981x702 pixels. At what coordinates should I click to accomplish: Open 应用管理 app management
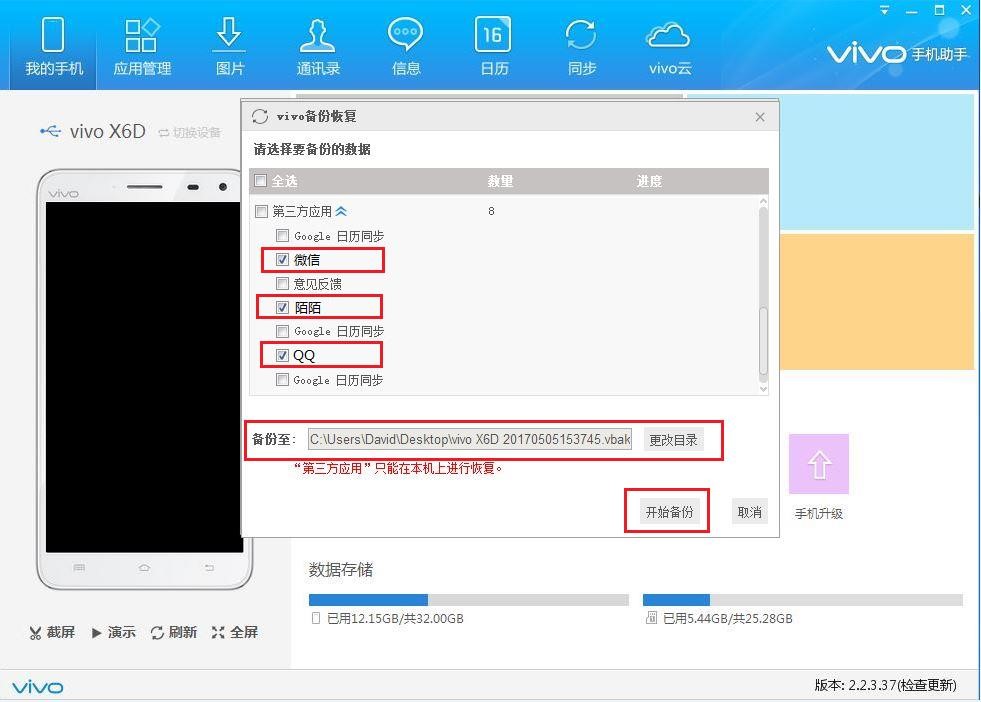(x=142, y=46)
